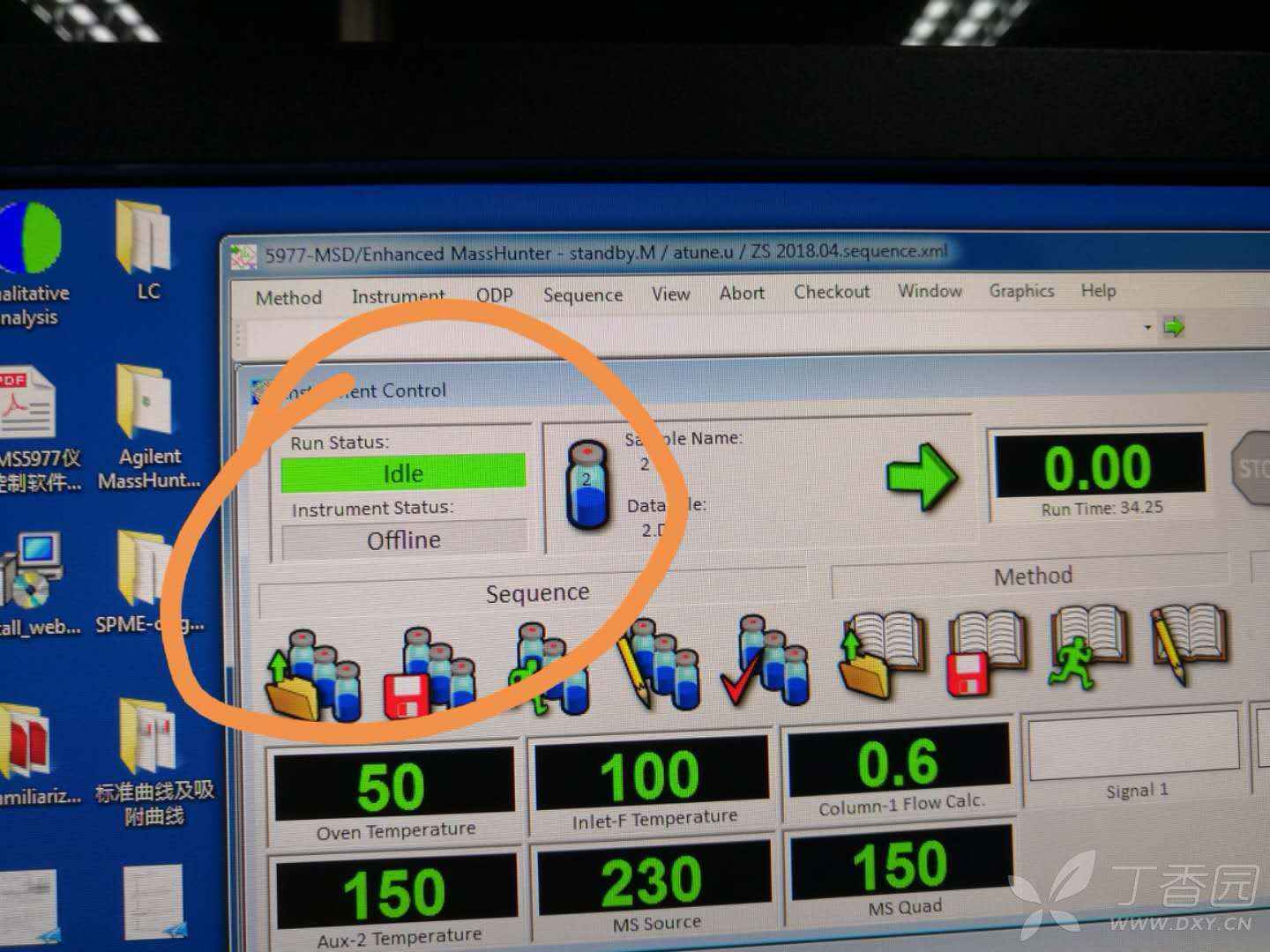Open the Help menu
This screenshot has height=952, width=1270.
tap(1098, 290)
